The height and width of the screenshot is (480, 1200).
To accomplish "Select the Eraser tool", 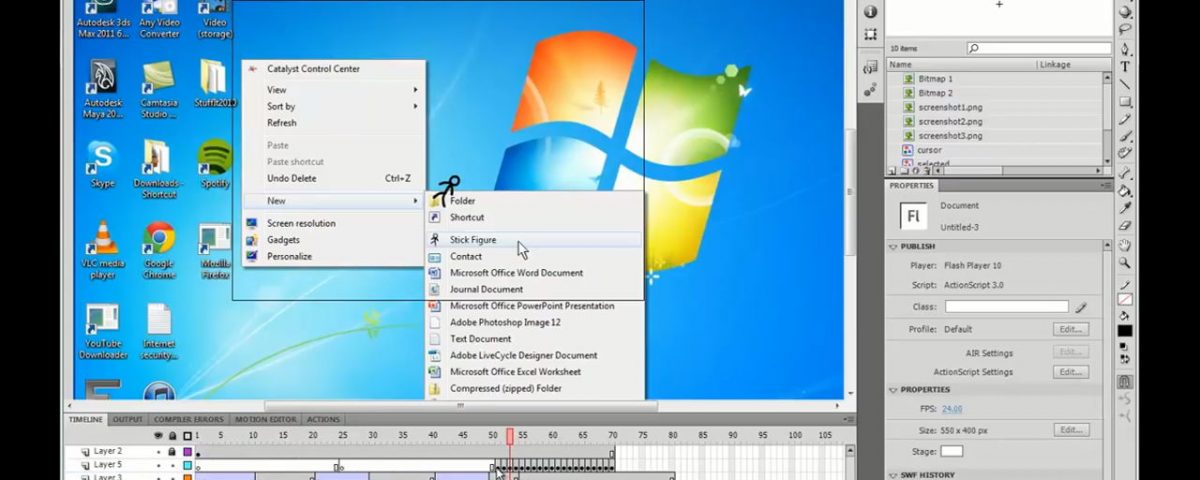I will pos(1124,224).
